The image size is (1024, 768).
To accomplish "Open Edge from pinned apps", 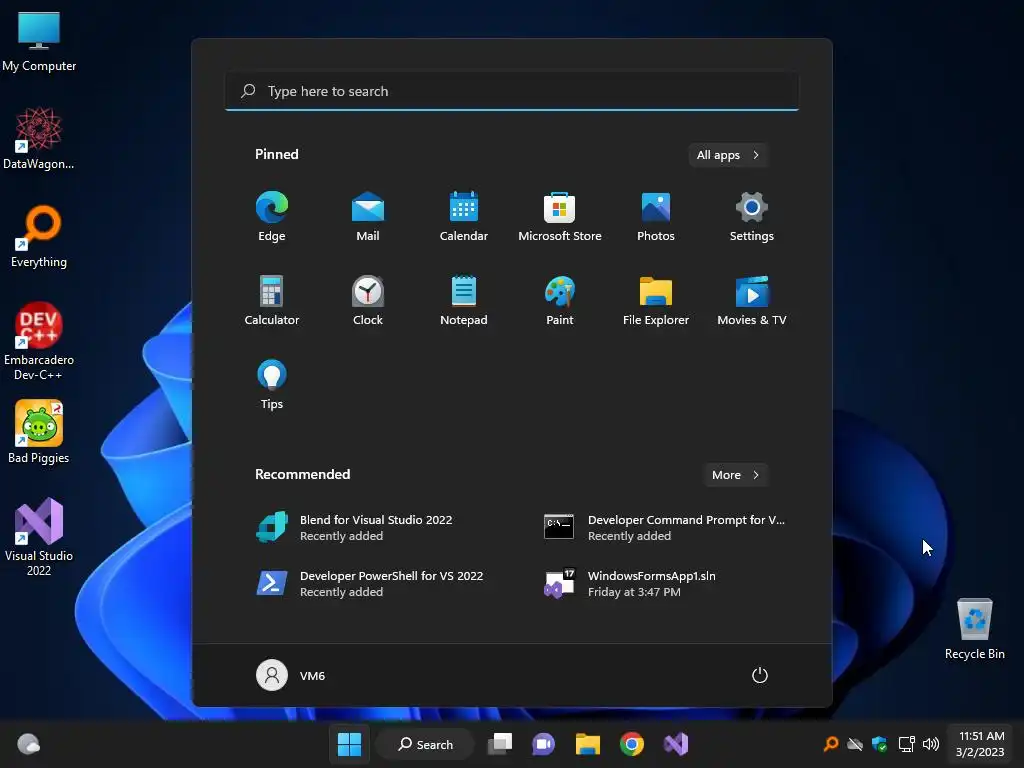I will (272, 216).
